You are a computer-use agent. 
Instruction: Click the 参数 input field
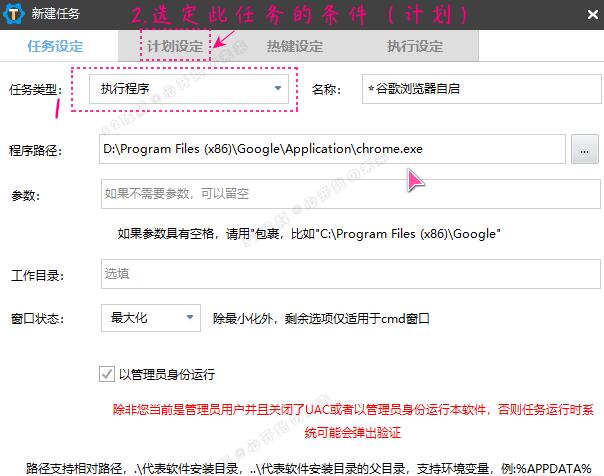coord(351,194)
